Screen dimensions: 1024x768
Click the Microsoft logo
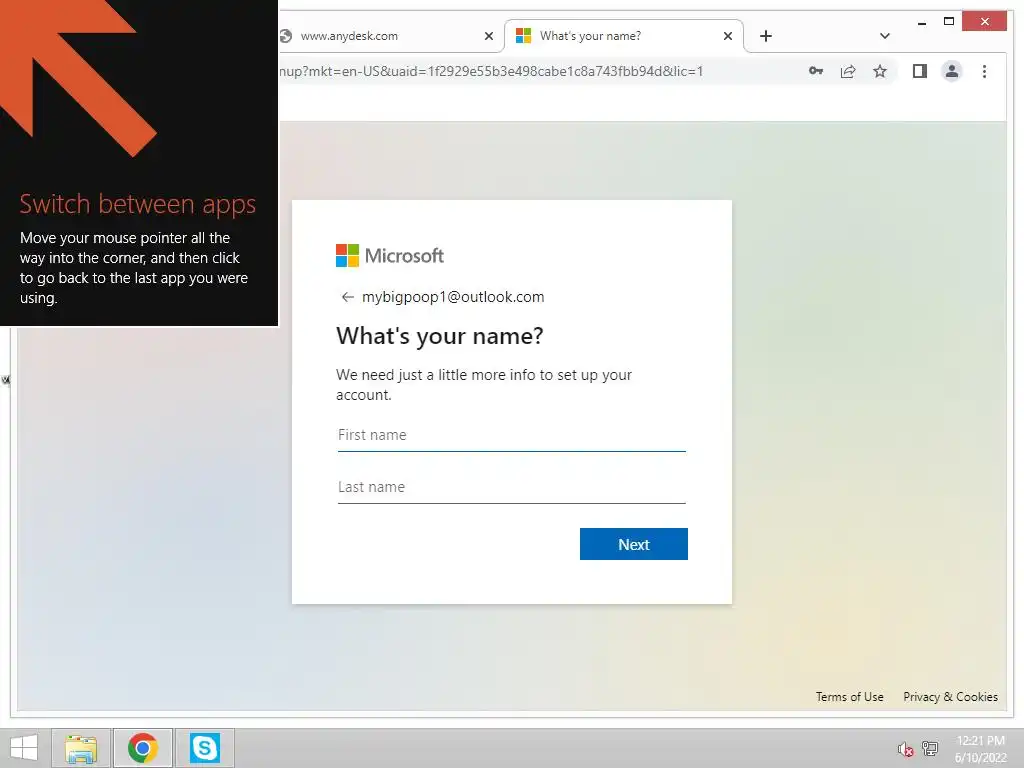390,255
